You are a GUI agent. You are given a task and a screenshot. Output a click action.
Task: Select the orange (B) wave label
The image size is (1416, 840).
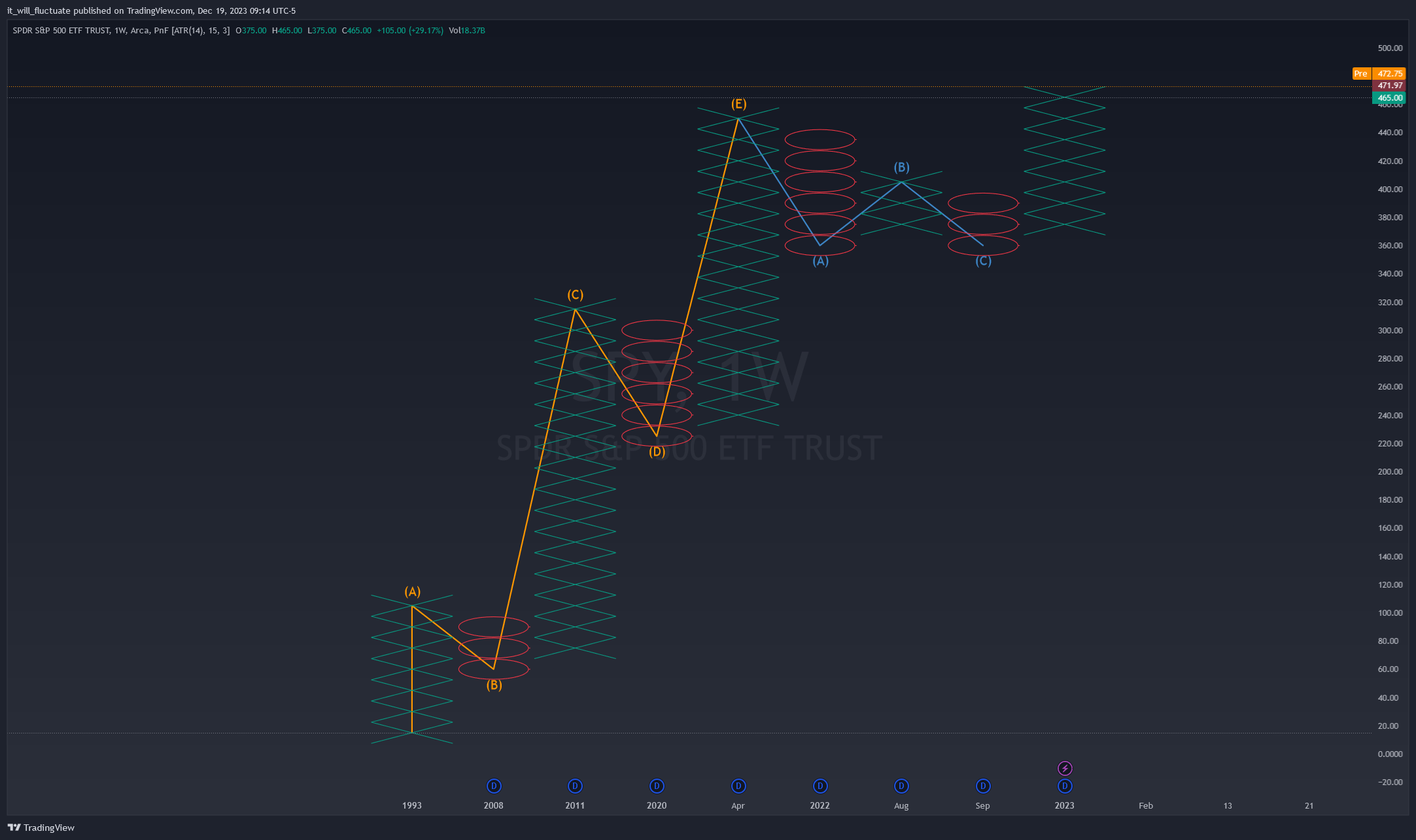click(x=494, y=685)
